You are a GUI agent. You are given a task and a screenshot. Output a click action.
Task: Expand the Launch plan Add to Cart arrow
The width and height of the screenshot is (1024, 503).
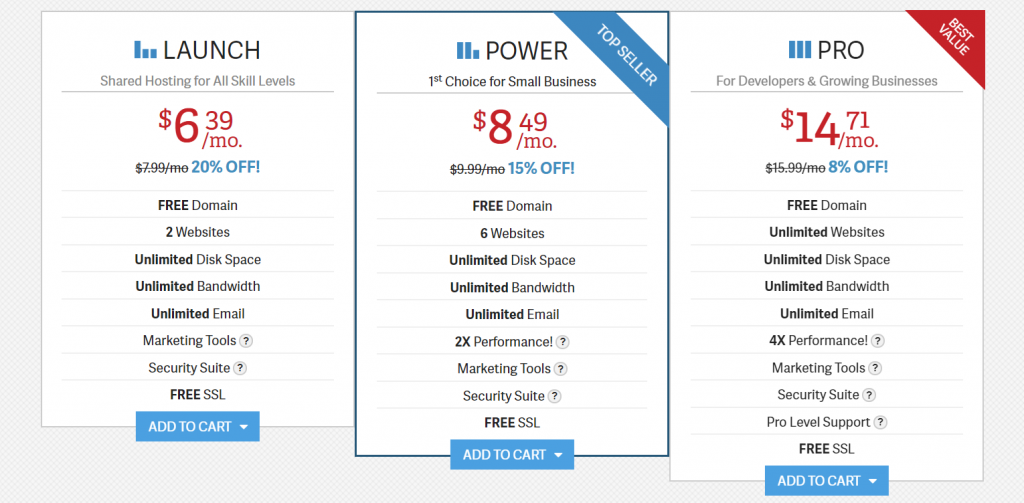(x=244, y=427)
